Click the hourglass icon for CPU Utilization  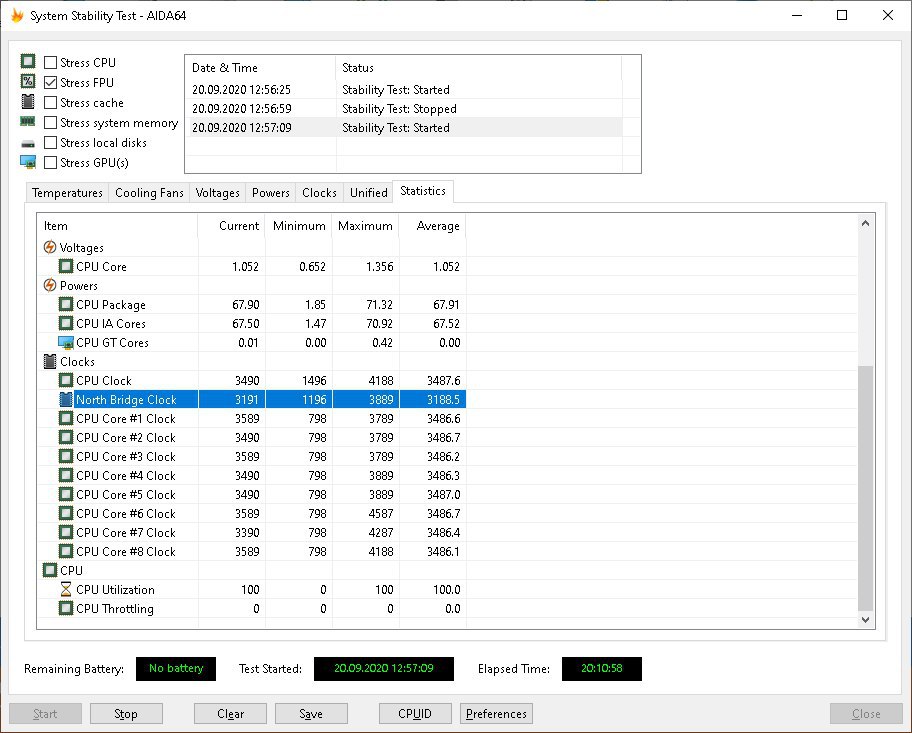click(x=66, y=589)
